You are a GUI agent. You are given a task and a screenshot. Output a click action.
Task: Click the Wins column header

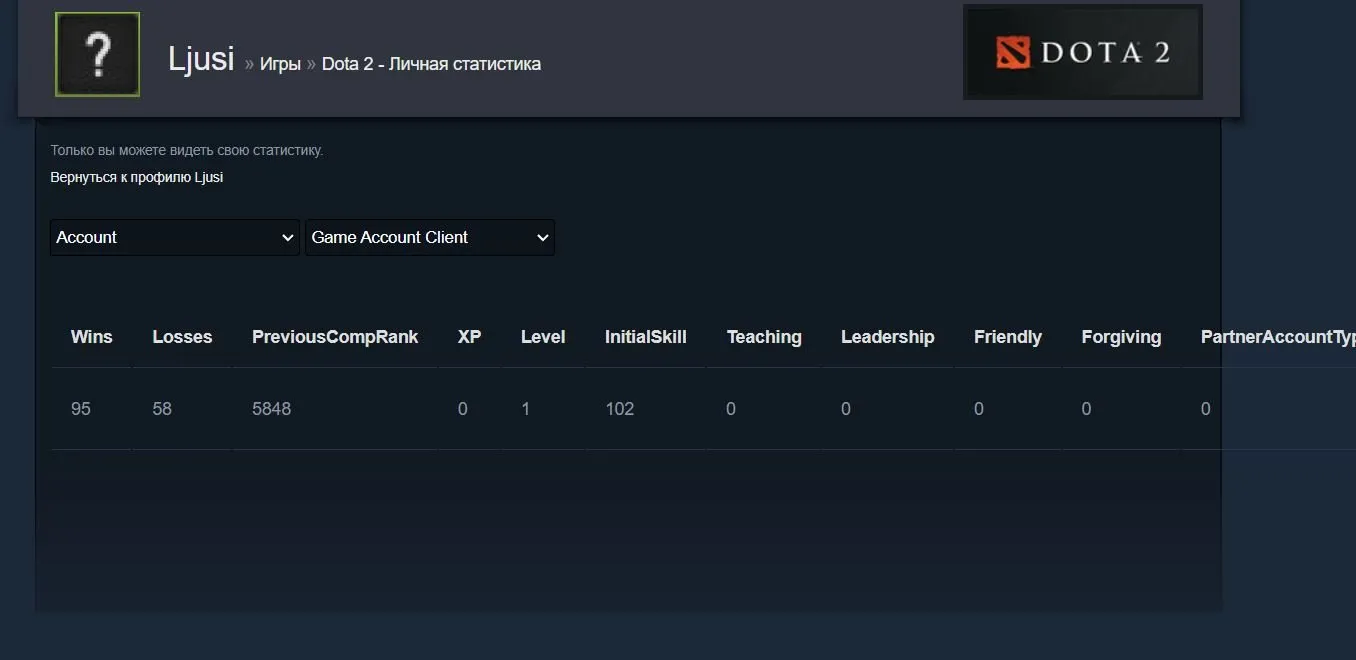(92, 337)
